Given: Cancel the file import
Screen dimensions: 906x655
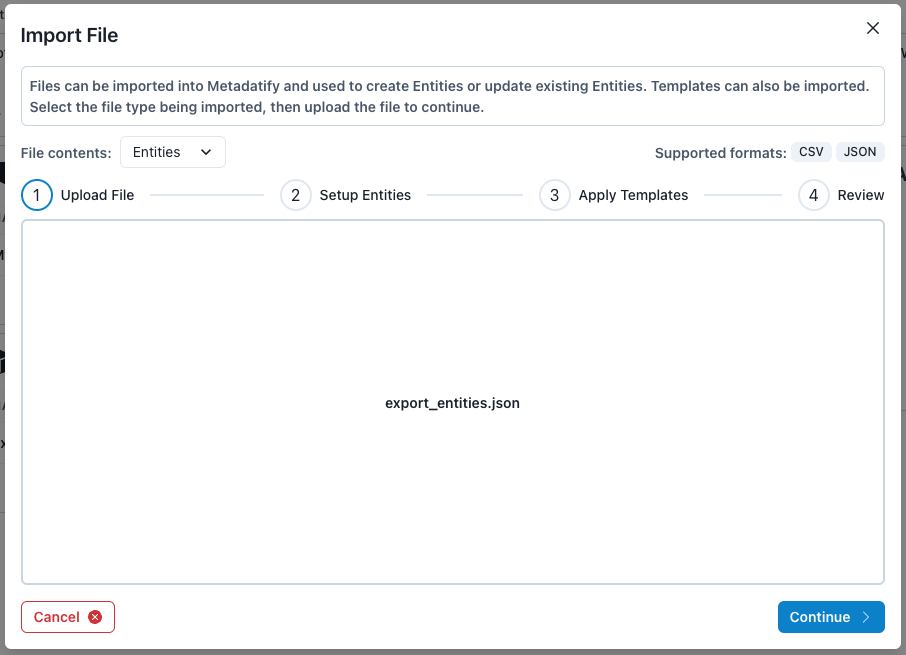Looking at the screenshot, I should coord(68,617).
